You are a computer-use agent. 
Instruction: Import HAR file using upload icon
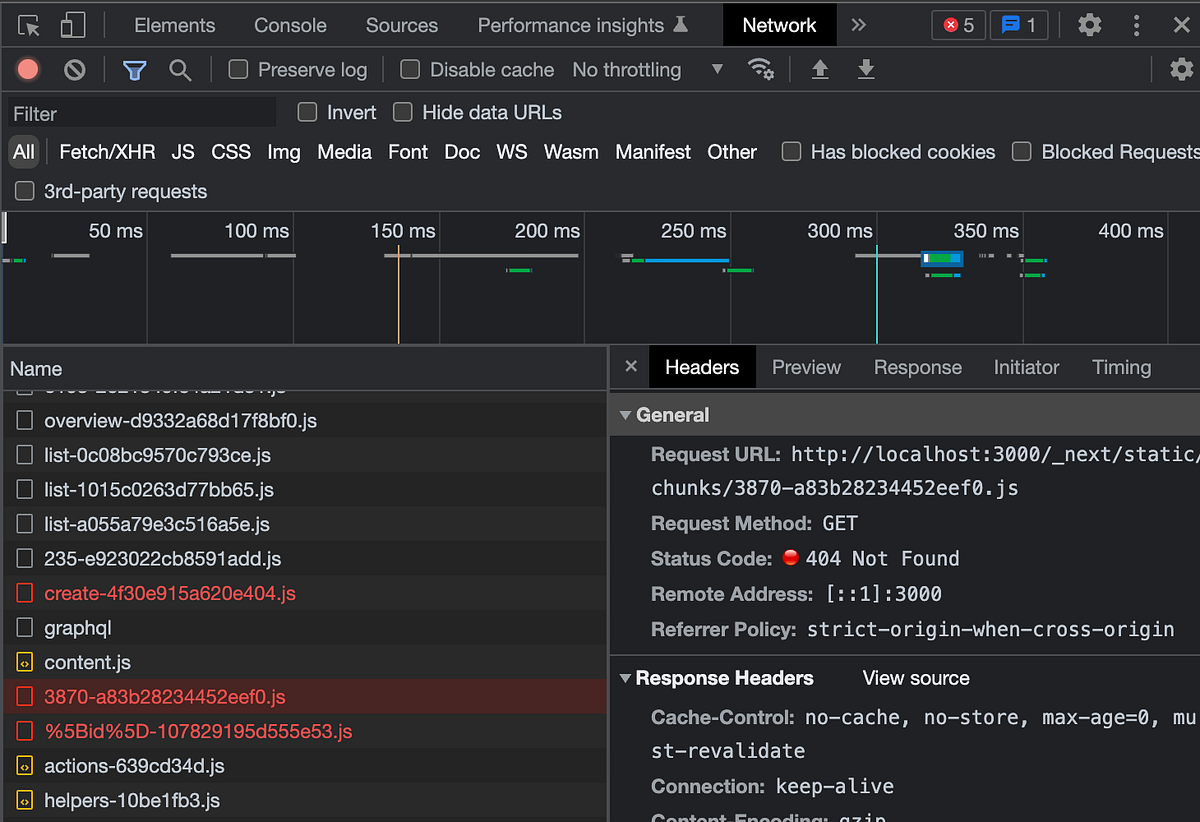click(819, 69)
